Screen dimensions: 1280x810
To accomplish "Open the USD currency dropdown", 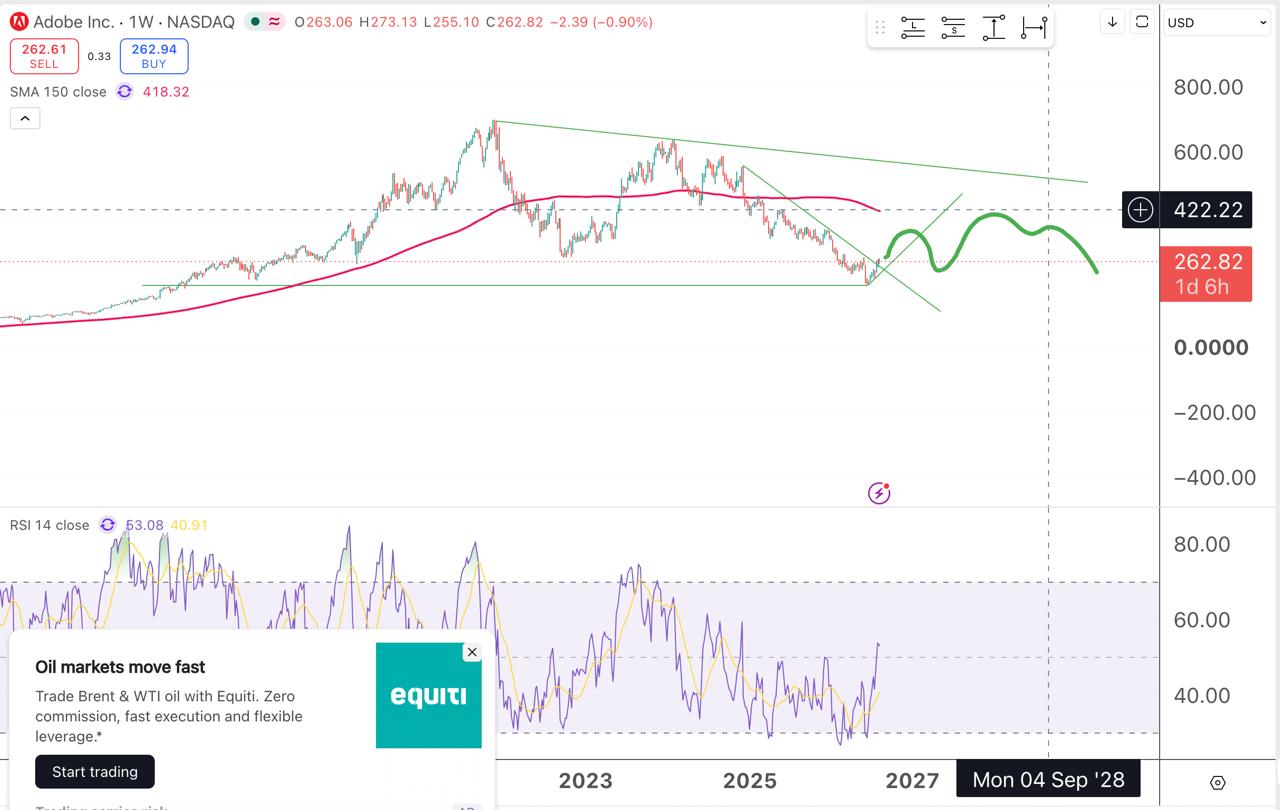I will [1217, 22].
